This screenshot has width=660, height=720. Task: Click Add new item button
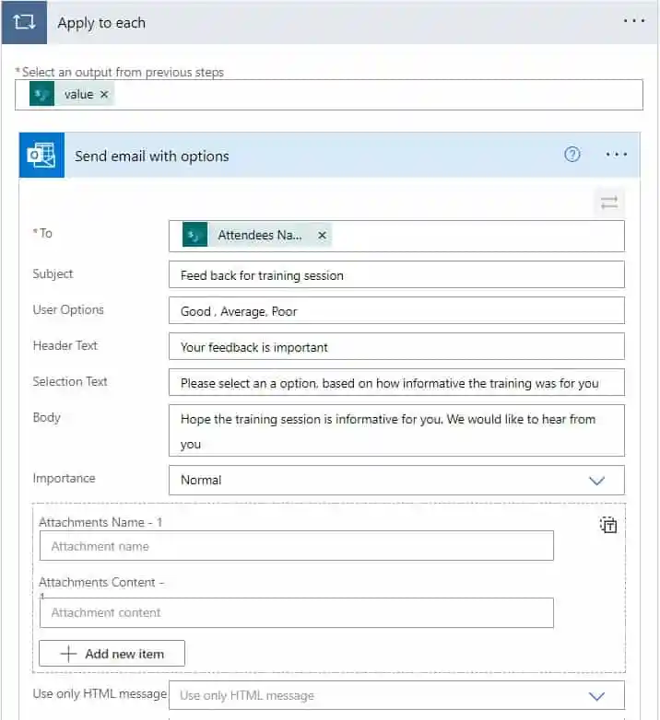point(112,654)
